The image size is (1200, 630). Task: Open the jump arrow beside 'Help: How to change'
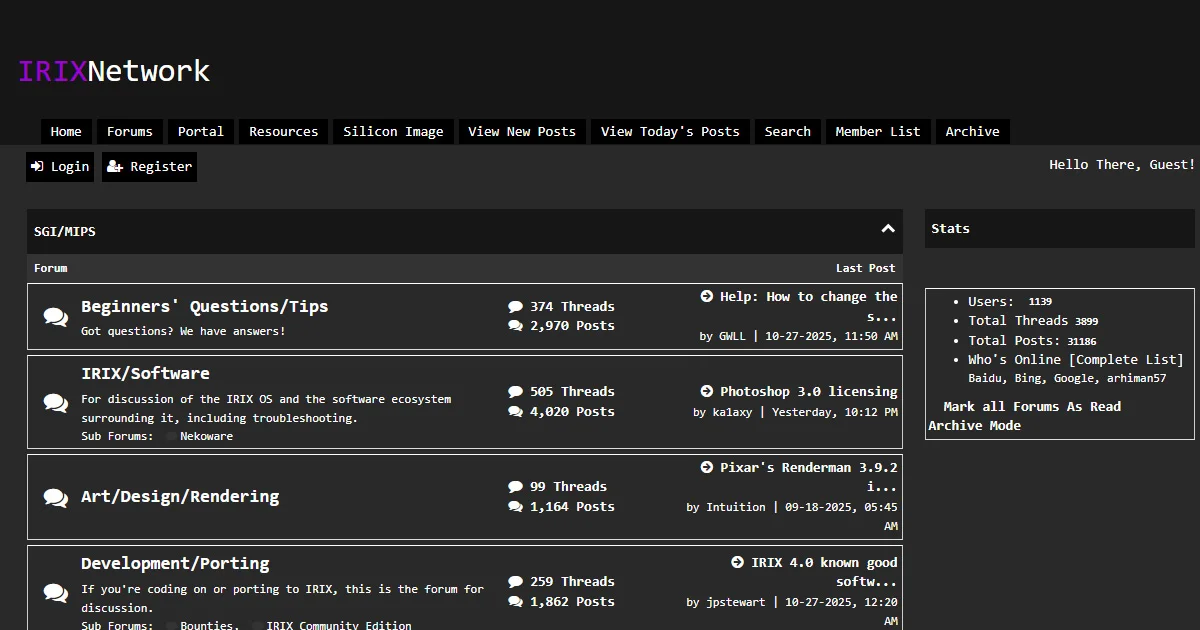[x=705, y=296]
